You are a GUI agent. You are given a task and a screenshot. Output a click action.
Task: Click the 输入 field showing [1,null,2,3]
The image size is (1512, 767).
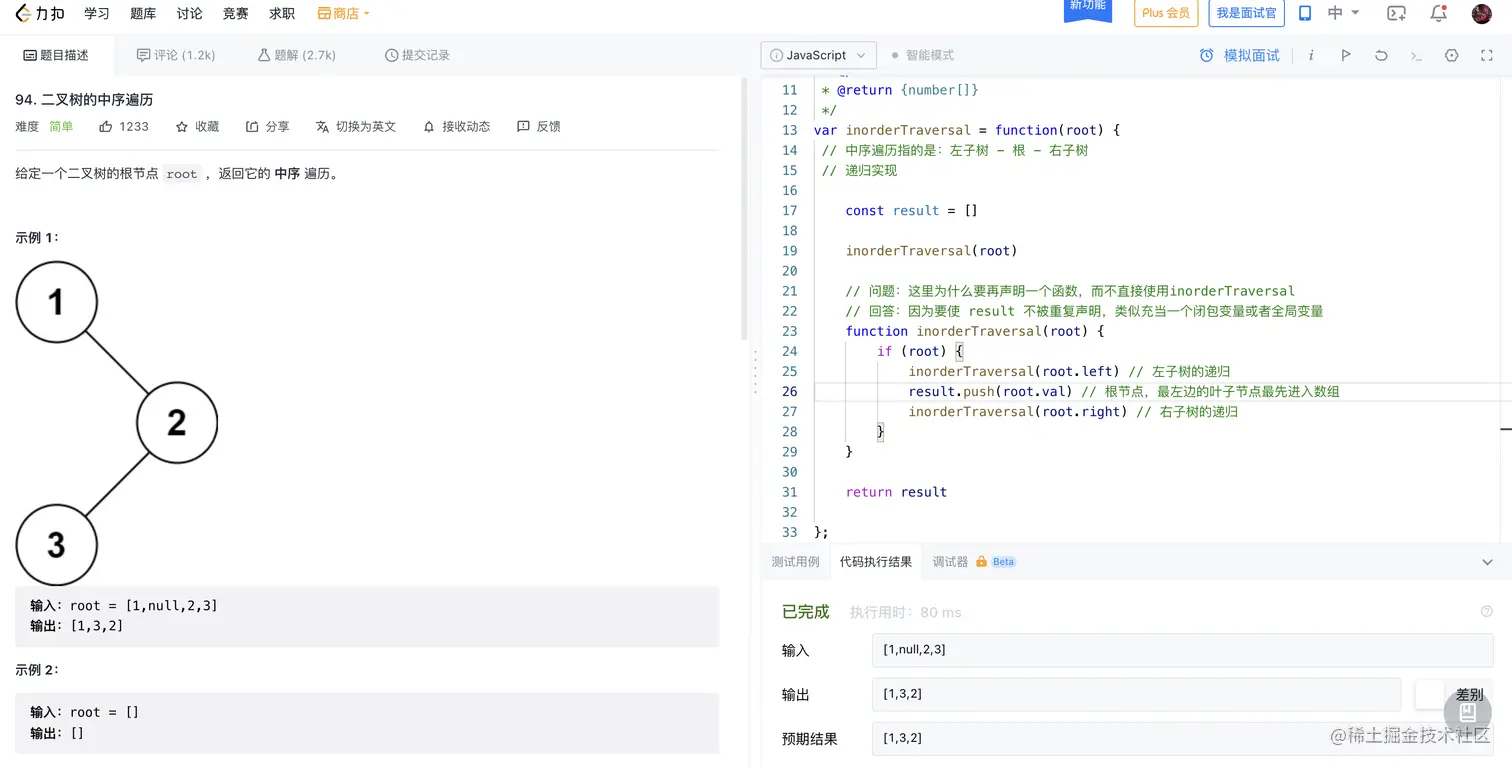[1182, 650]
